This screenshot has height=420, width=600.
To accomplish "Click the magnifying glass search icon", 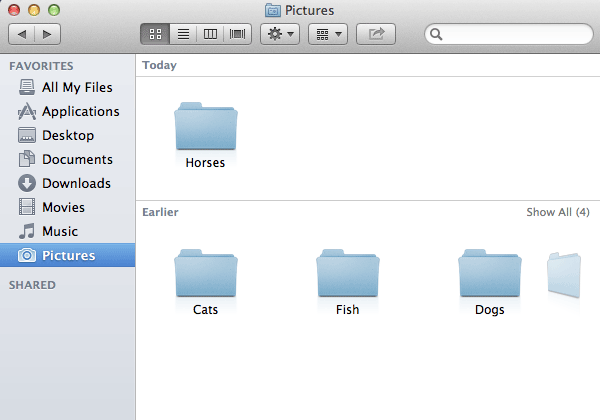I will click(x=436, y=34).
